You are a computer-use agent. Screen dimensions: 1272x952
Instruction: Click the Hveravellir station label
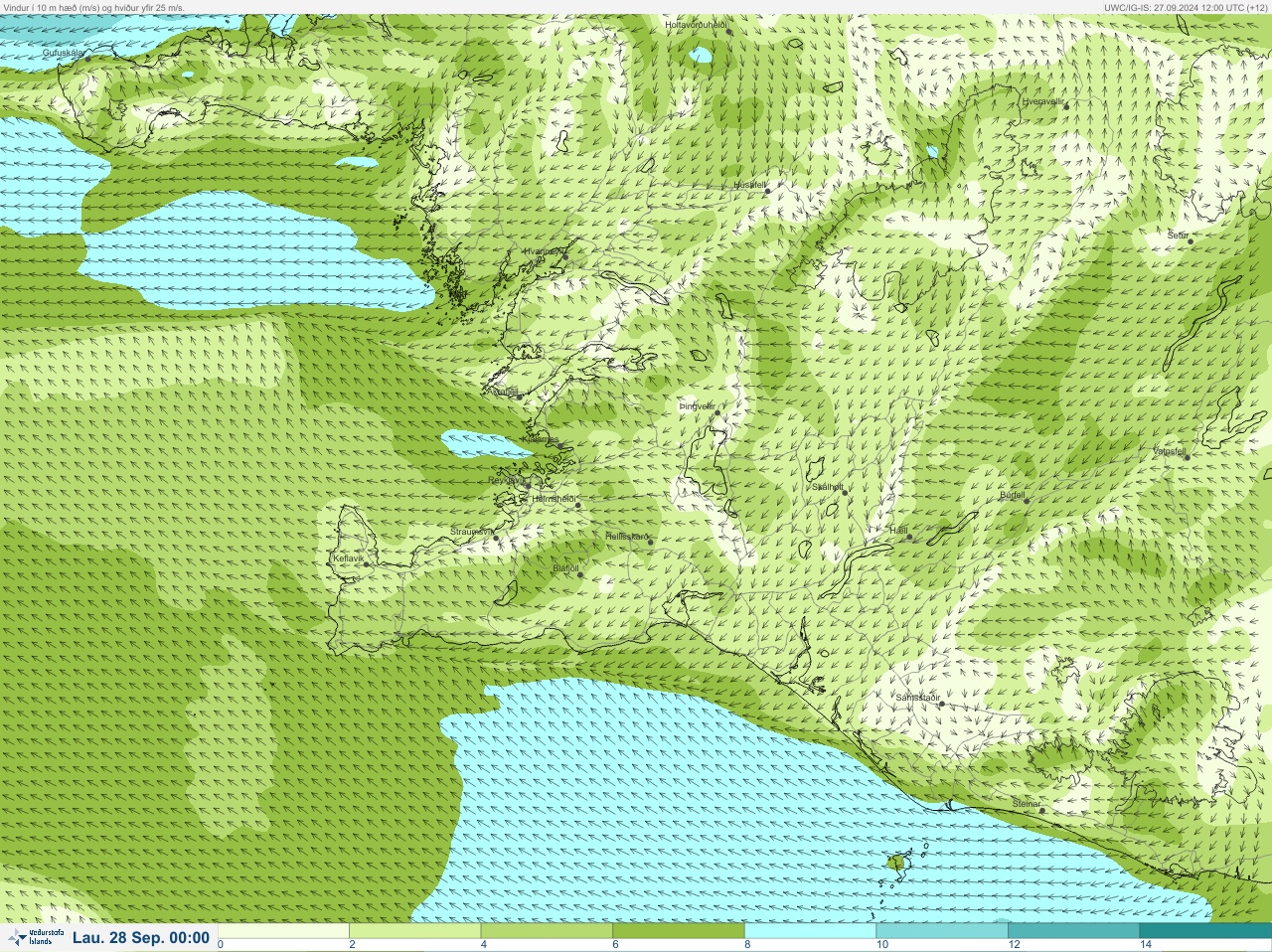pos(1043,101)
